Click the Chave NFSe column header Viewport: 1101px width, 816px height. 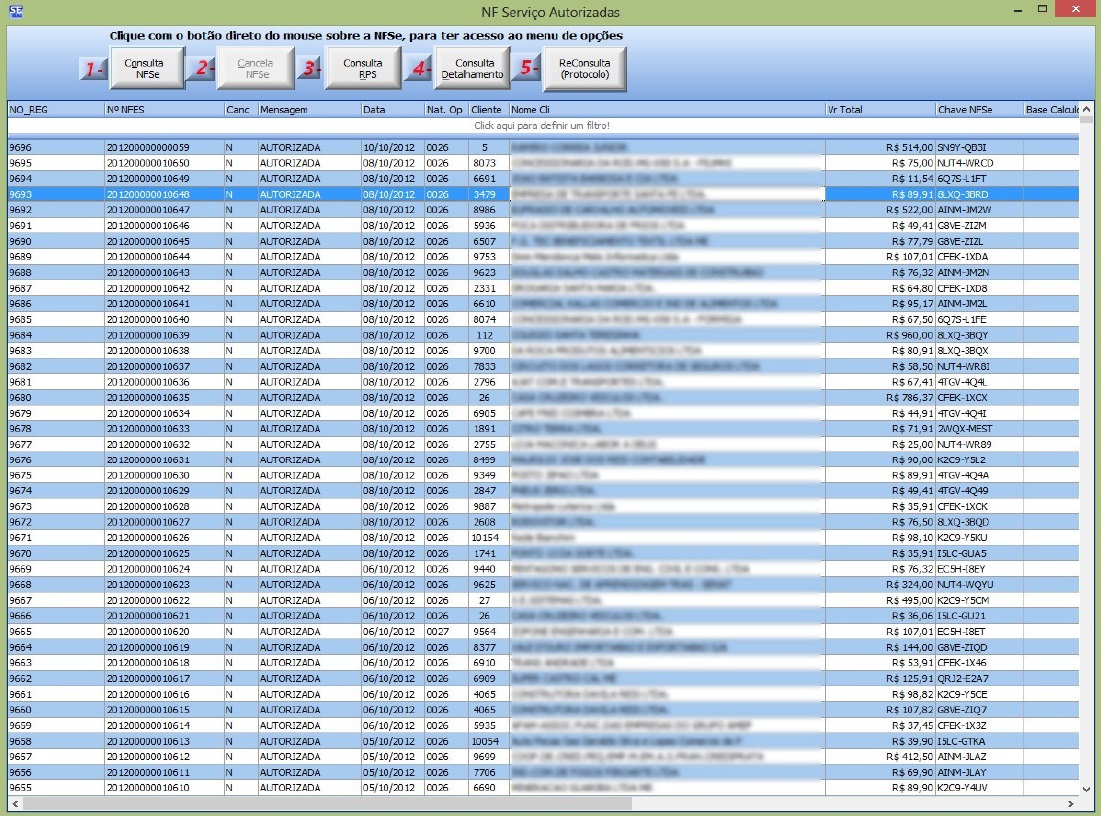tap(978, 109)
